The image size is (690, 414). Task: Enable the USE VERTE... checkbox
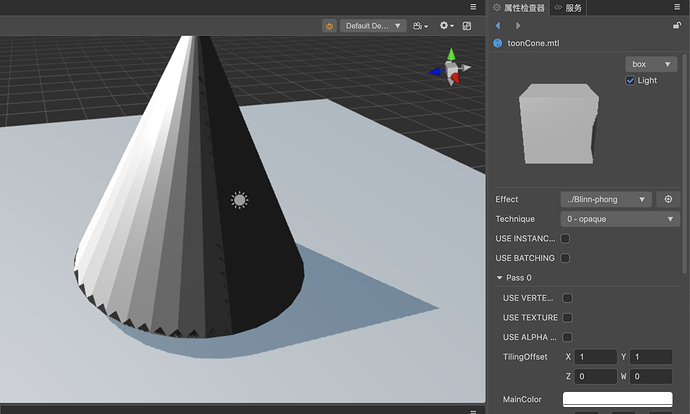pos(568,298)
